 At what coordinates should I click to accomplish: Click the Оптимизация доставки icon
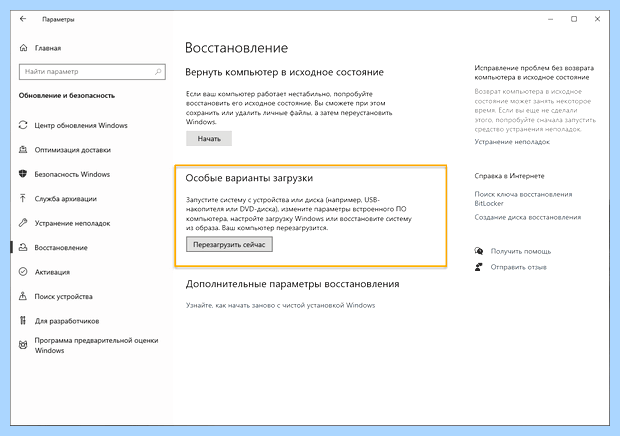coord(23,149)
